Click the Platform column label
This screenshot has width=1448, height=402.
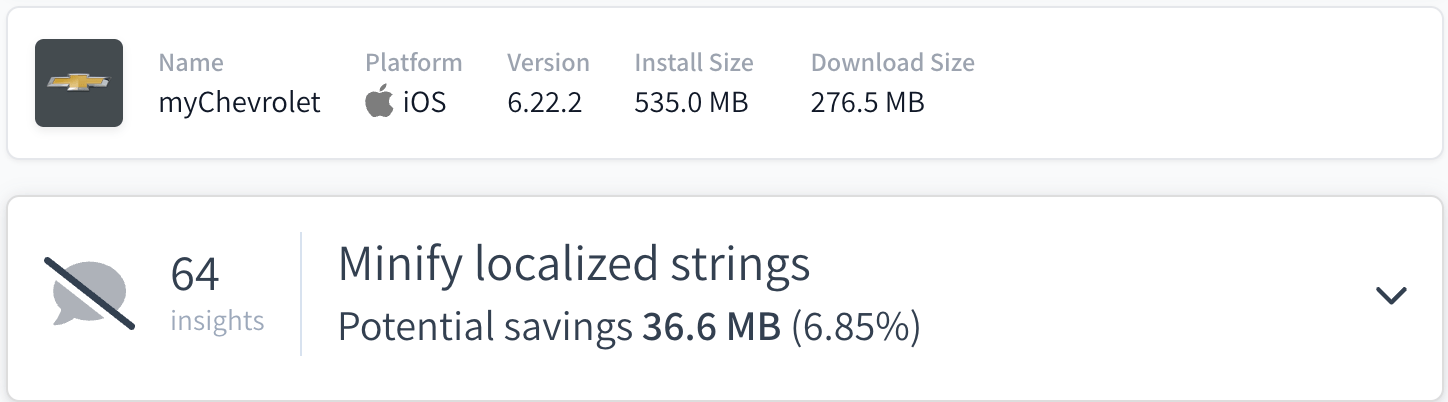pos(413,63)
